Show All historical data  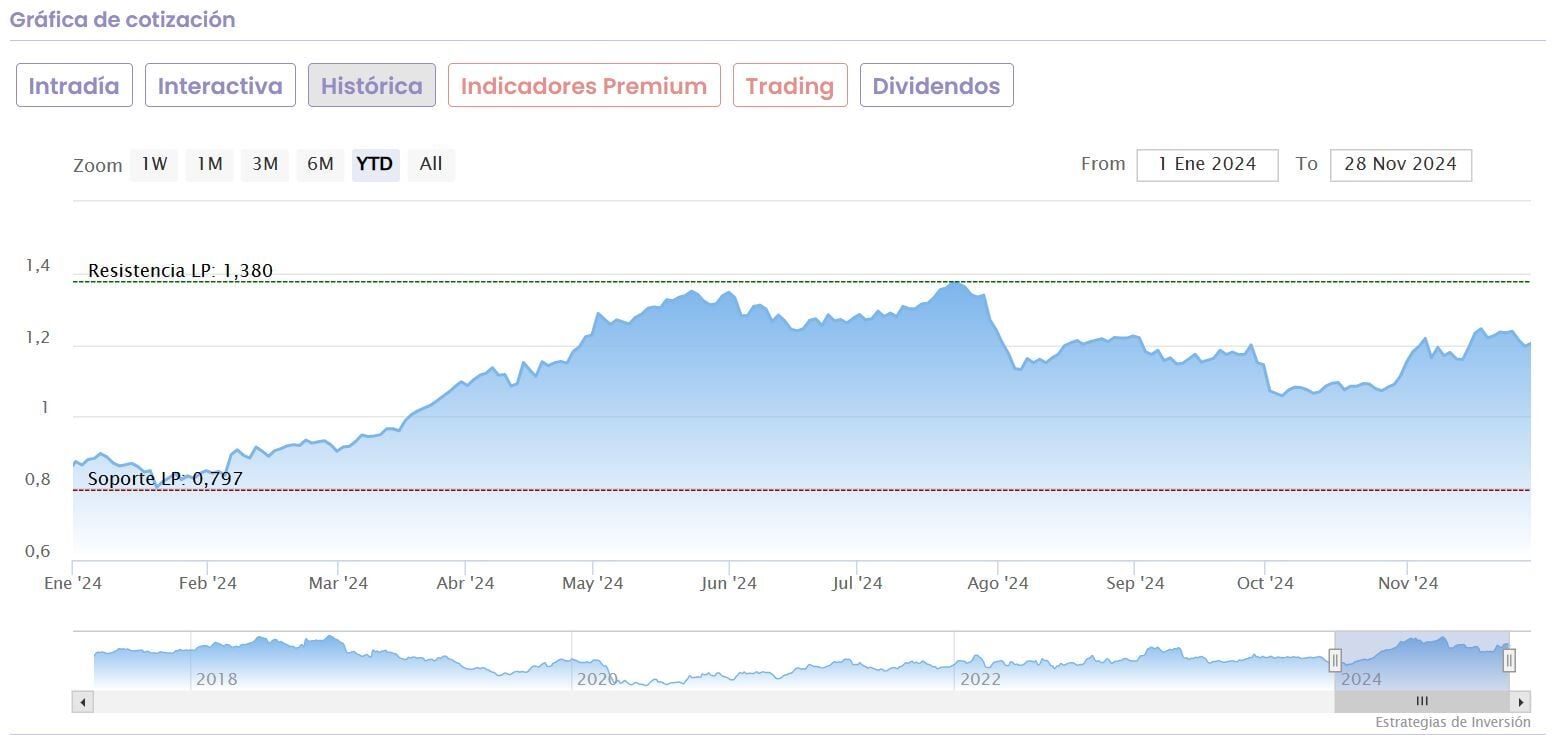(x=431, y=164)
